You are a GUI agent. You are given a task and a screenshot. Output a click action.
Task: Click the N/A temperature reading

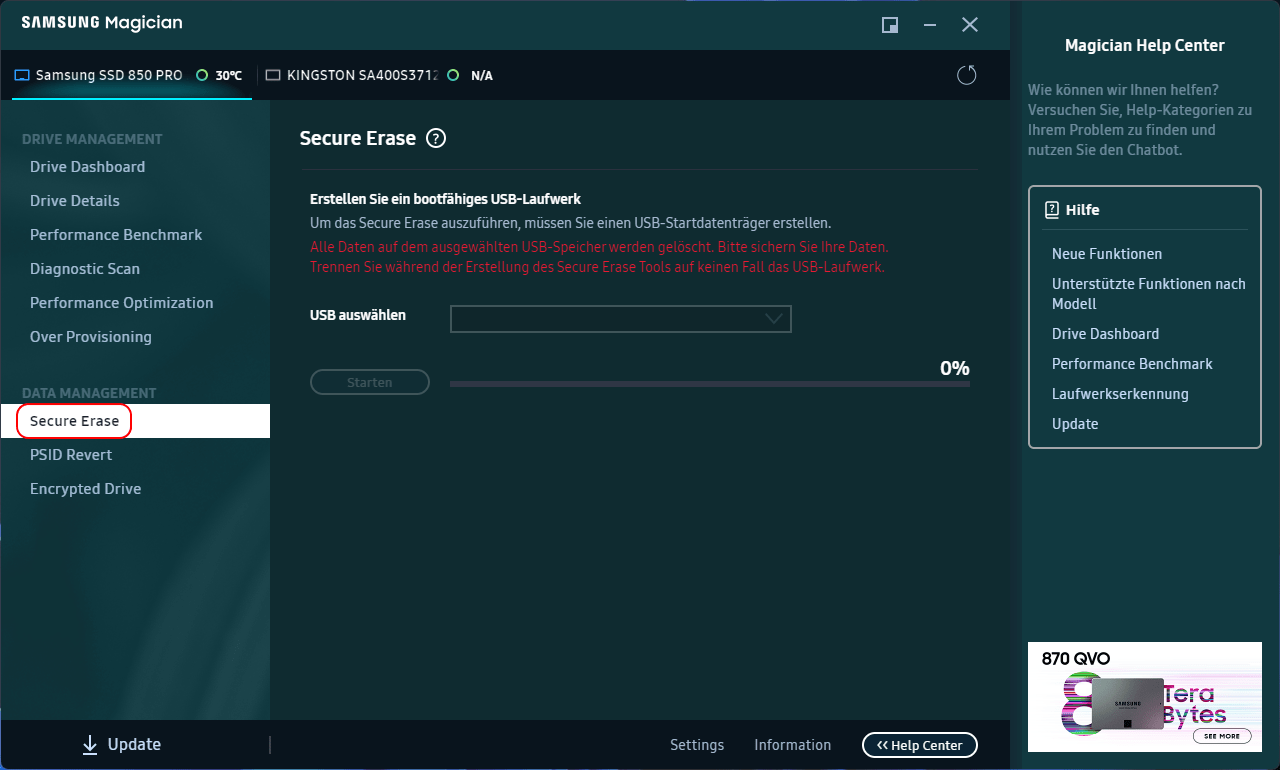(482, 75)
